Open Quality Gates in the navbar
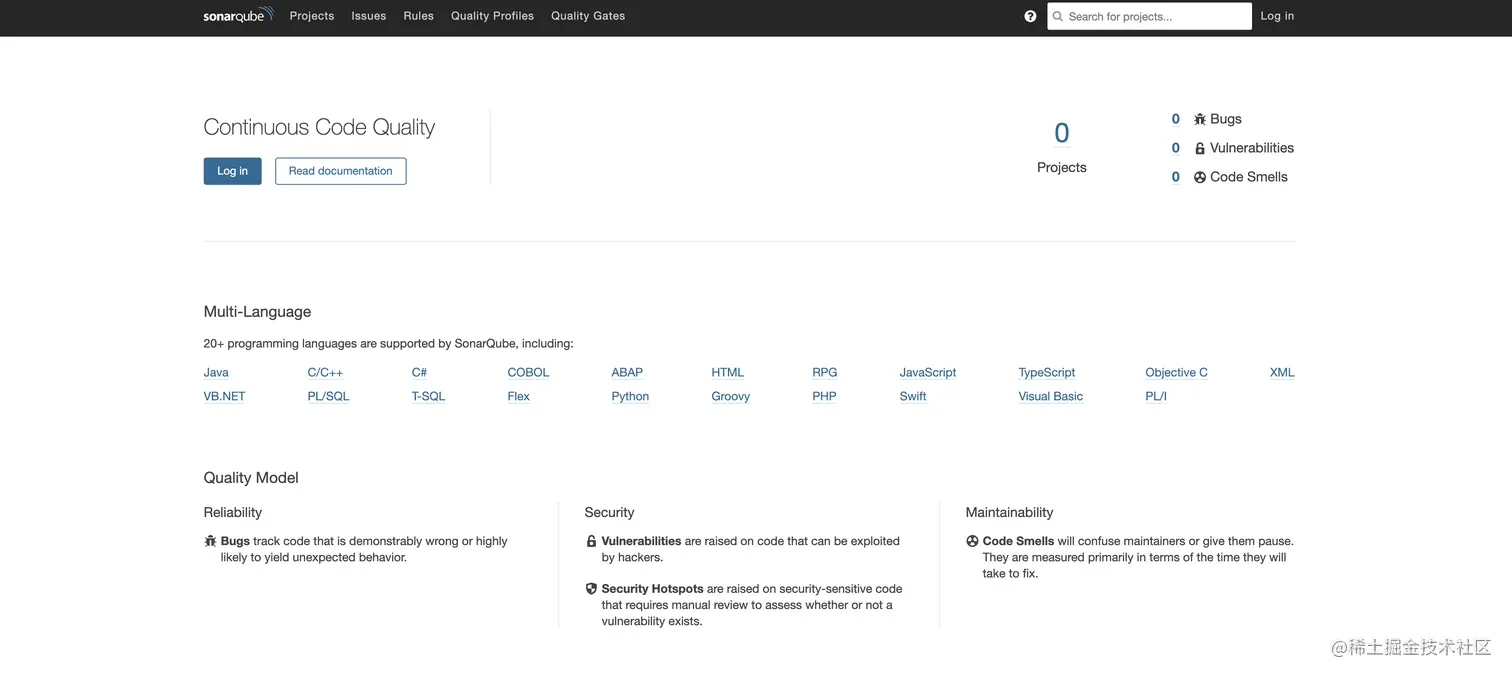 (x=588, y=16)
